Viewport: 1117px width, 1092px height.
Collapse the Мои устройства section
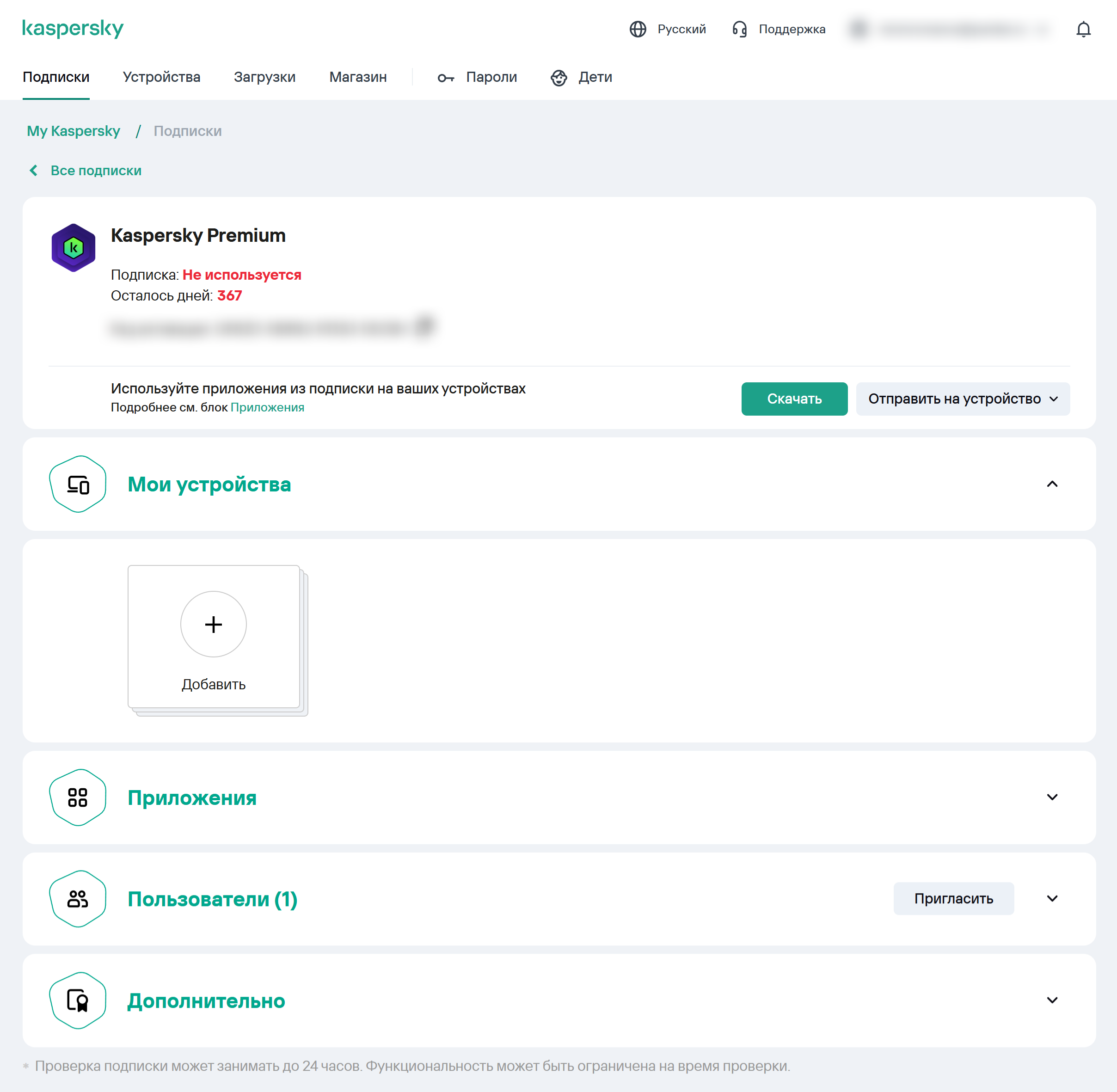point(1052,484)
